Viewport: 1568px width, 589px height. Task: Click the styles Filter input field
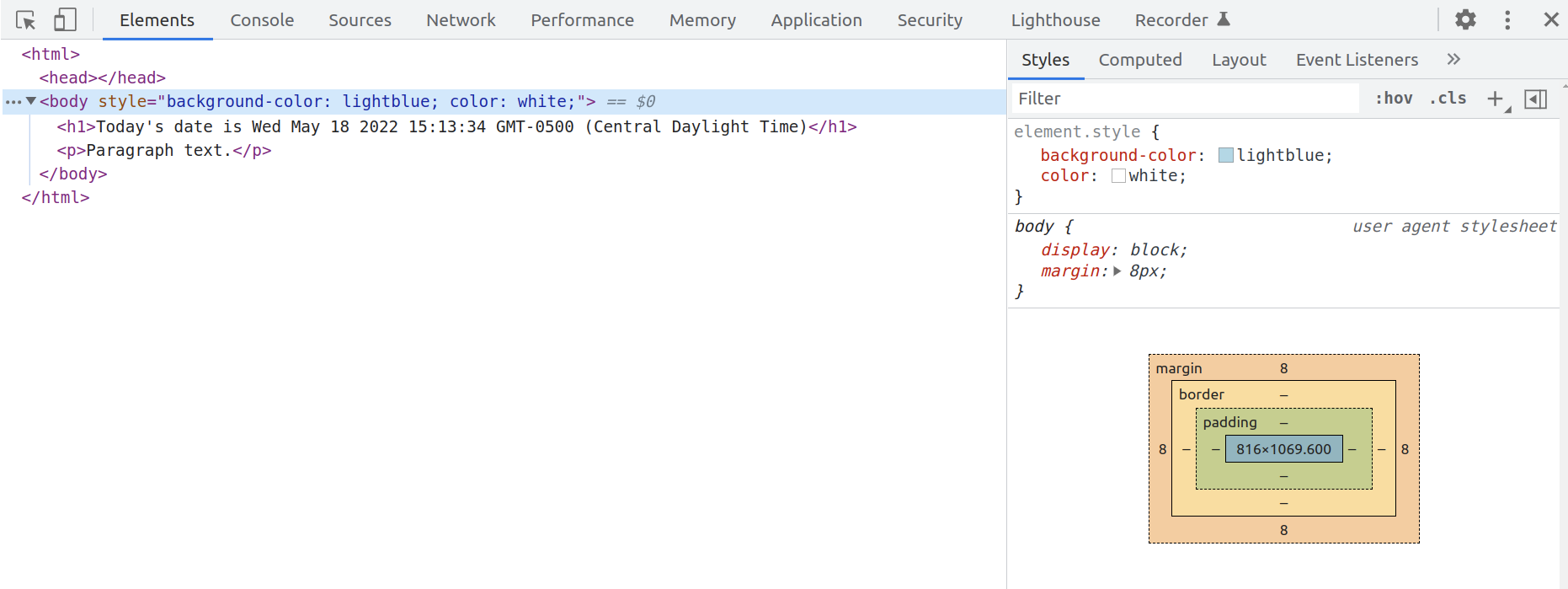point(1183,99)
